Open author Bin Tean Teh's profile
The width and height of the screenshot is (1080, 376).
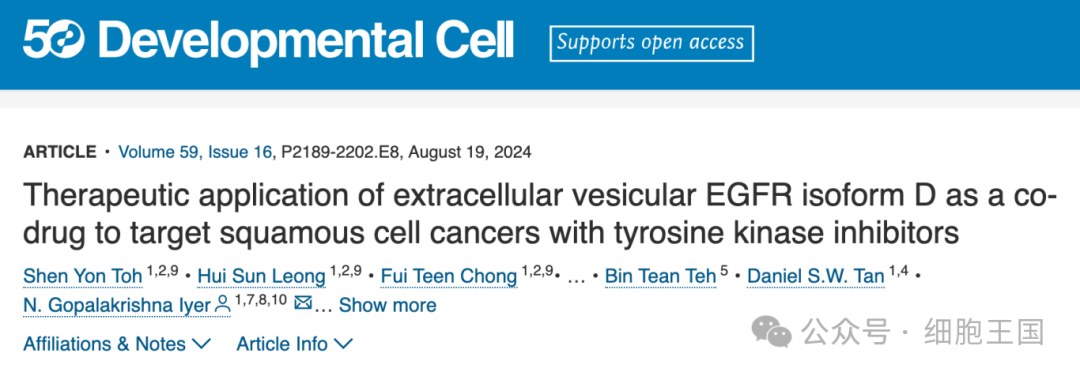click(661, 277)
